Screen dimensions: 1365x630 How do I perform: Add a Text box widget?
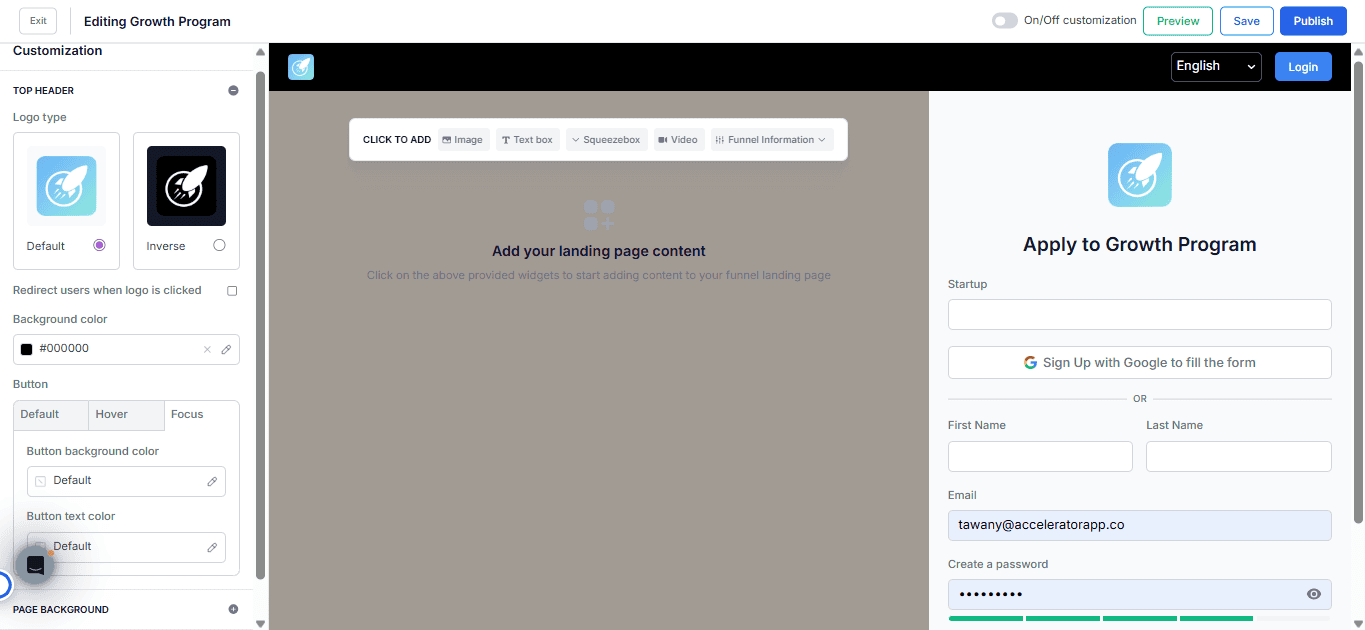click(x=527, y=140)
